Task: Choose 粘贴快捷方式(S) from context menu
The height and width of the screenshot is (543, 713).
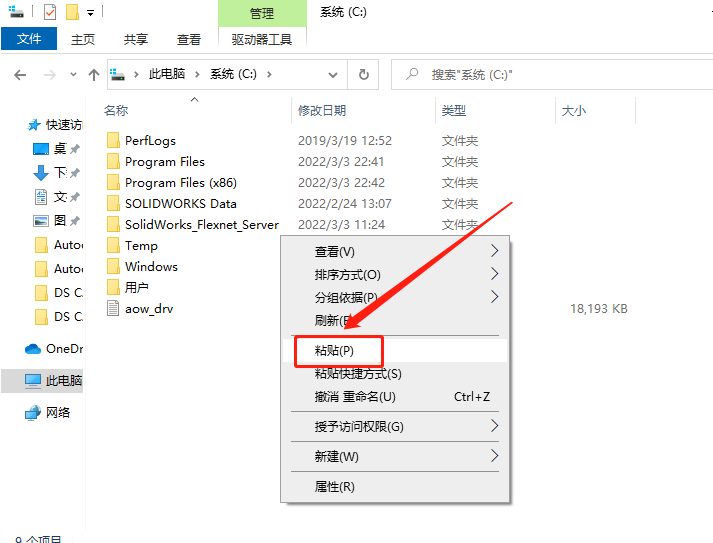Action: pyautogui.click(x=395, y=374)
